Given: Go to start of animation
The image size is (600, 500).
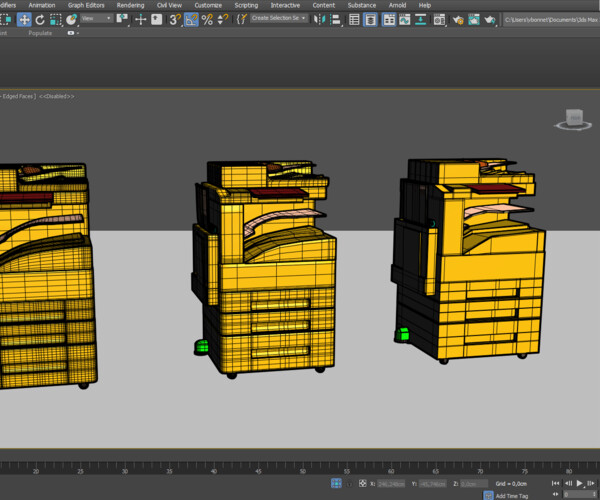Looking at the screenshot, I should (556, 483).
